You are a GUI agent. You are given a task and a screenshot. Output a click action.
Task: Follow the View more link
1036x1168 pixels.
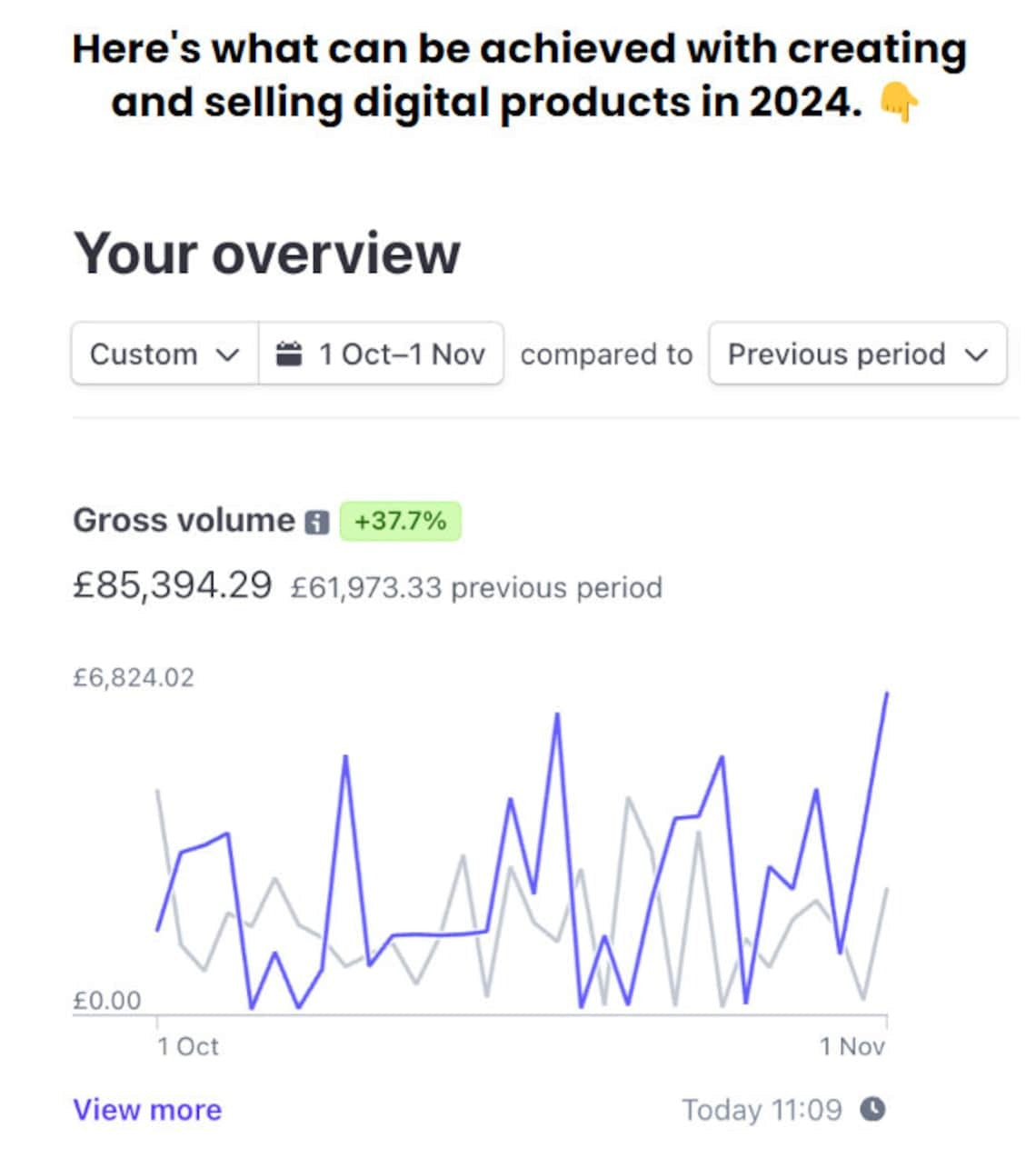[147, 1110]
